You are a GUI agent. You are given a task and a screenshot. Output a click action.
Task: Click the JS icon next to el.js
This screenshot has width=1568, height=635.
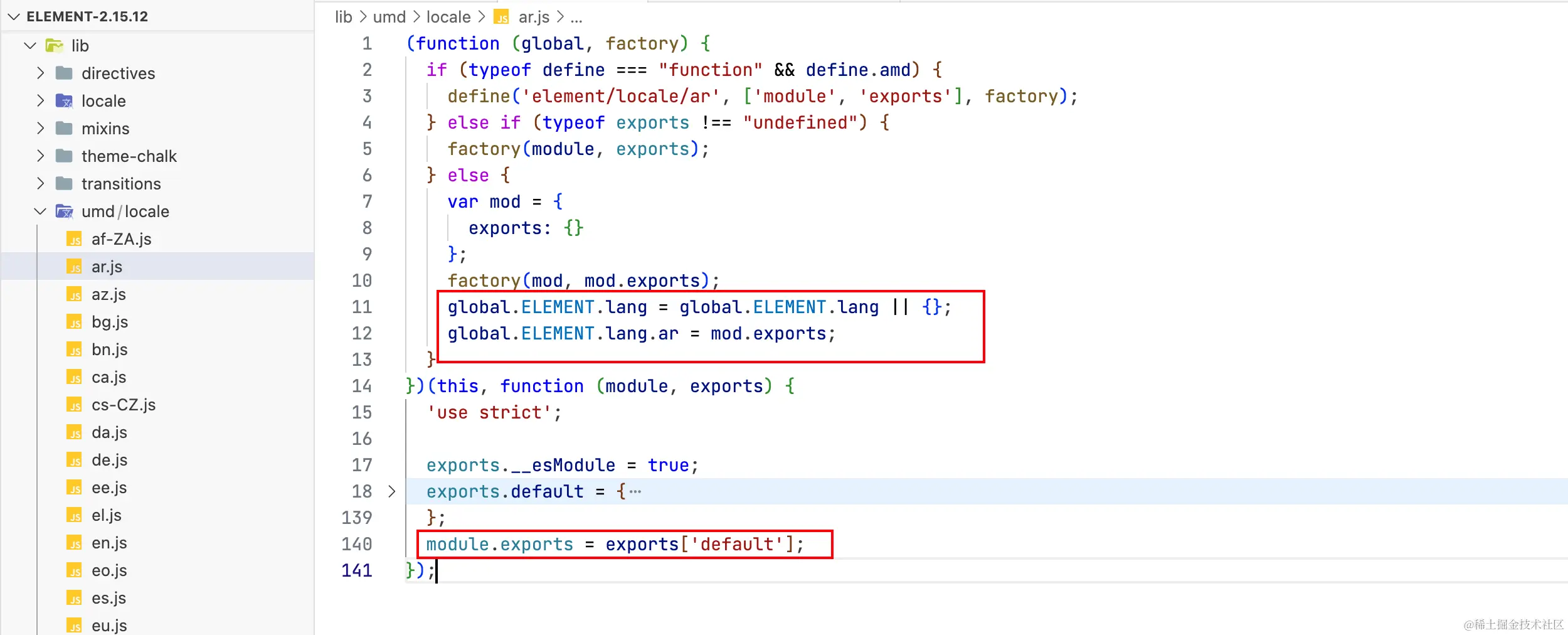(74, 515)
